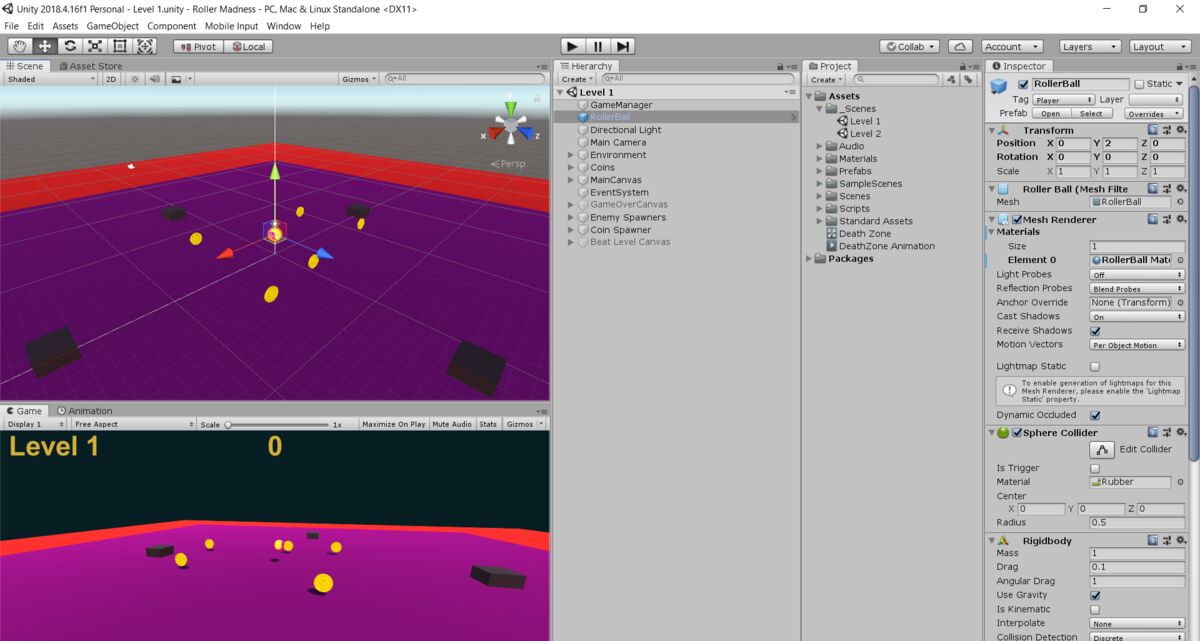Viewport: 1200px width, 641px height.
Task: Enable Lightmap Static checkbox
Action: (1095, 367)
